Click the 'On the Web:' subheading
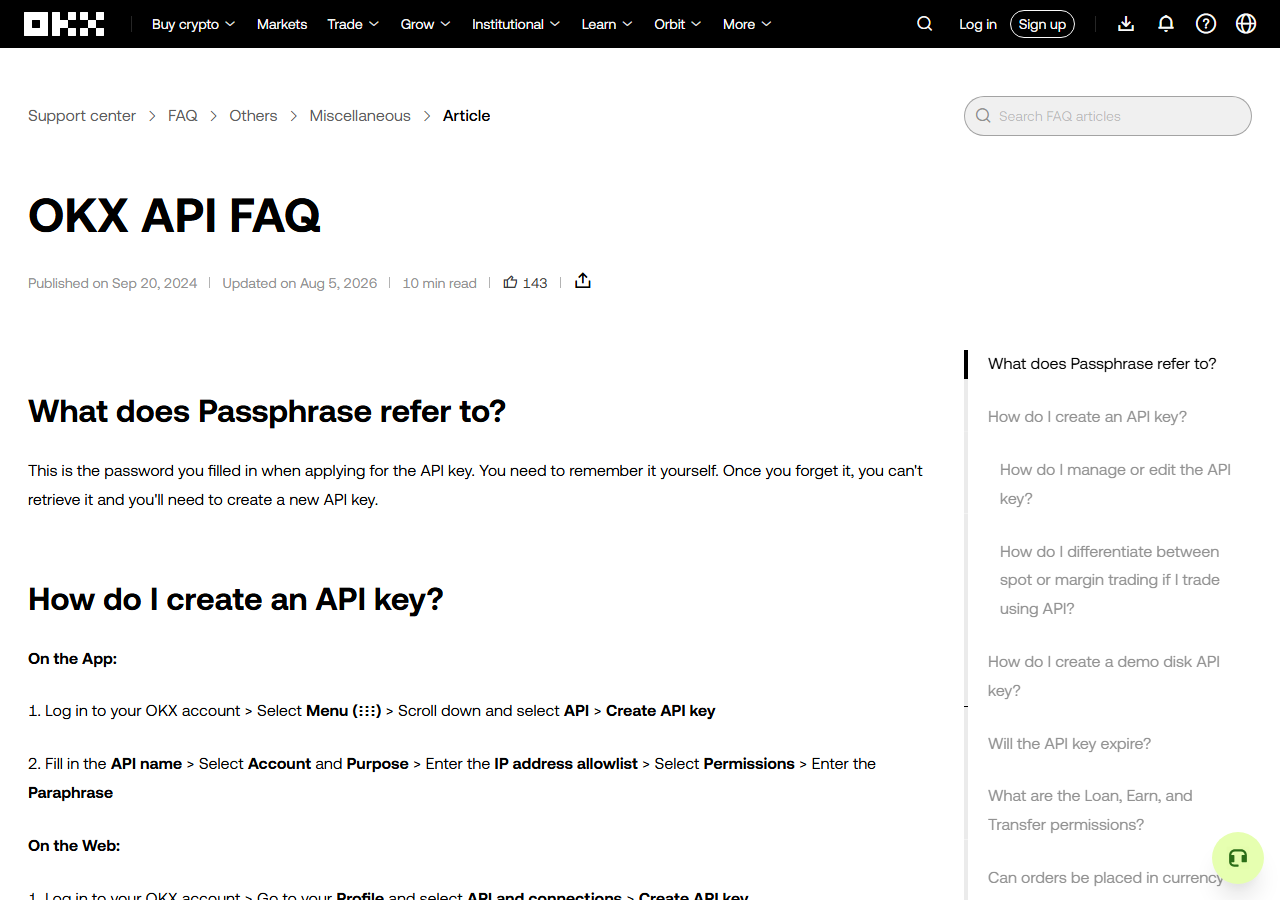This screenshot has width=1280, height=900. point(74,846)
